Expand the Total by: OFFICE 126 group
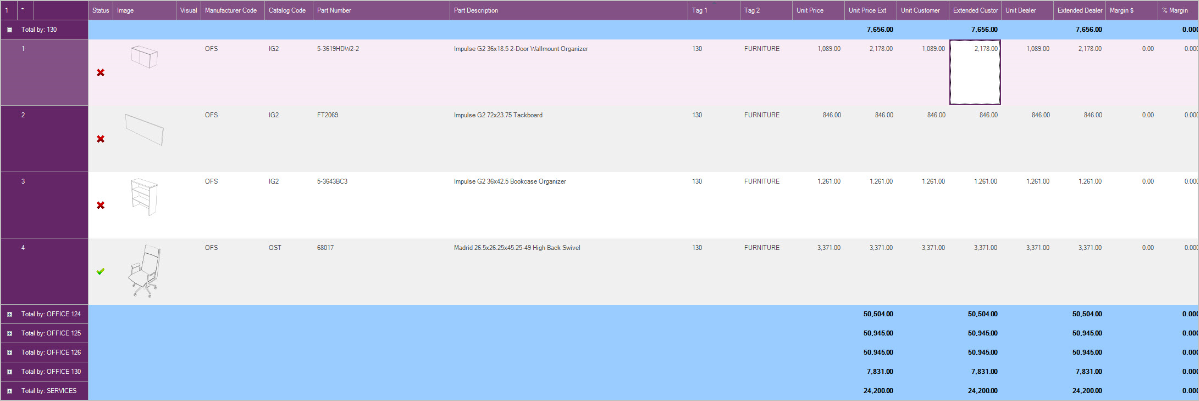 [x=9, y=352]
